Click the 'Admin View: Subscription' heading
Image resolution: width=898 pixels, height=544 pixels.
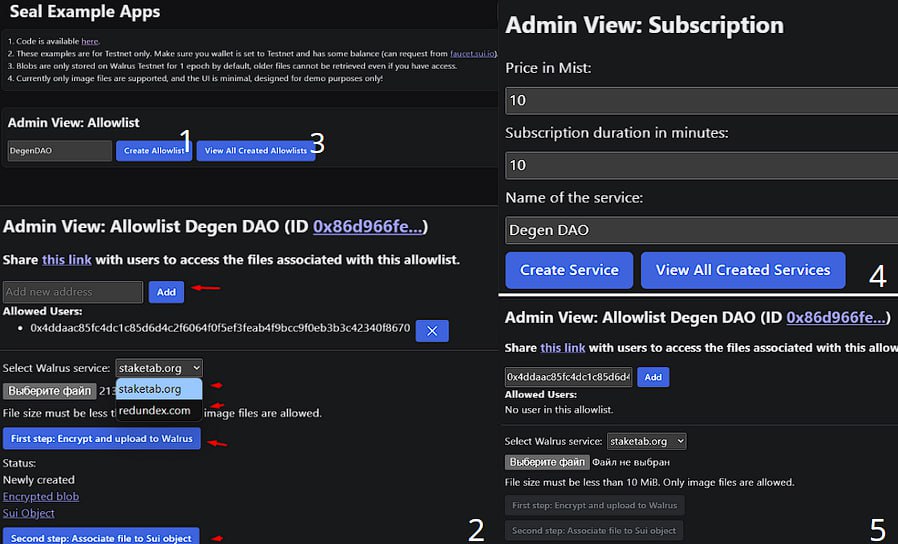pyautogui.click(x=645, y=25)
